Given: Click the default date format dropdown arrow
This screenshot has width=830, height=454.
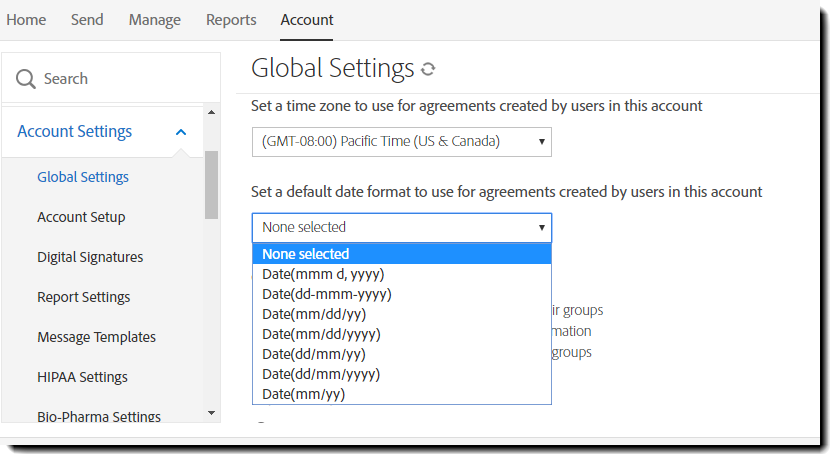Looking at the screenshot, I should click(x=542, y=227).
